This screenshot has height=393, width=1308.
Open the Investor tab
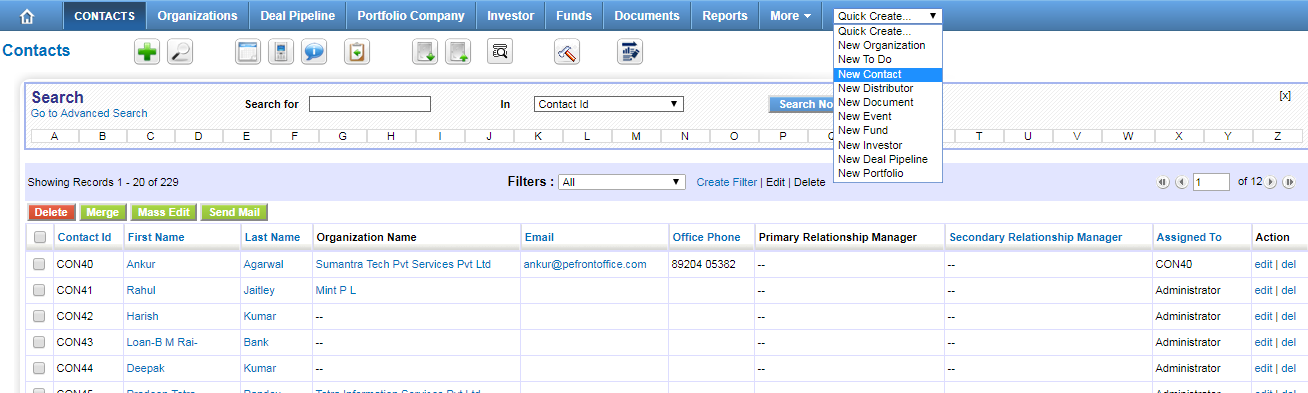[x=510, y=16]
